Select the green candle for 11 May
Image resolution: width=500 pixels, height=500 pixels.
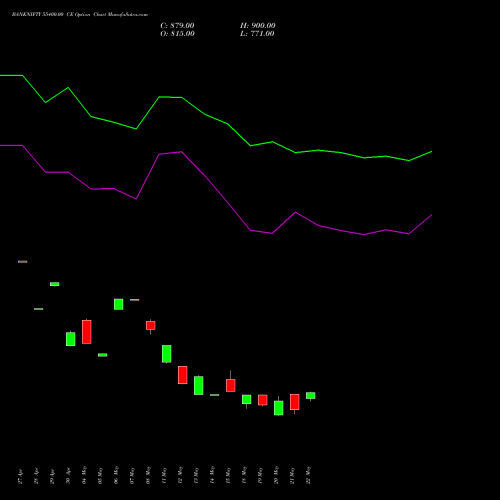[167, 354]
